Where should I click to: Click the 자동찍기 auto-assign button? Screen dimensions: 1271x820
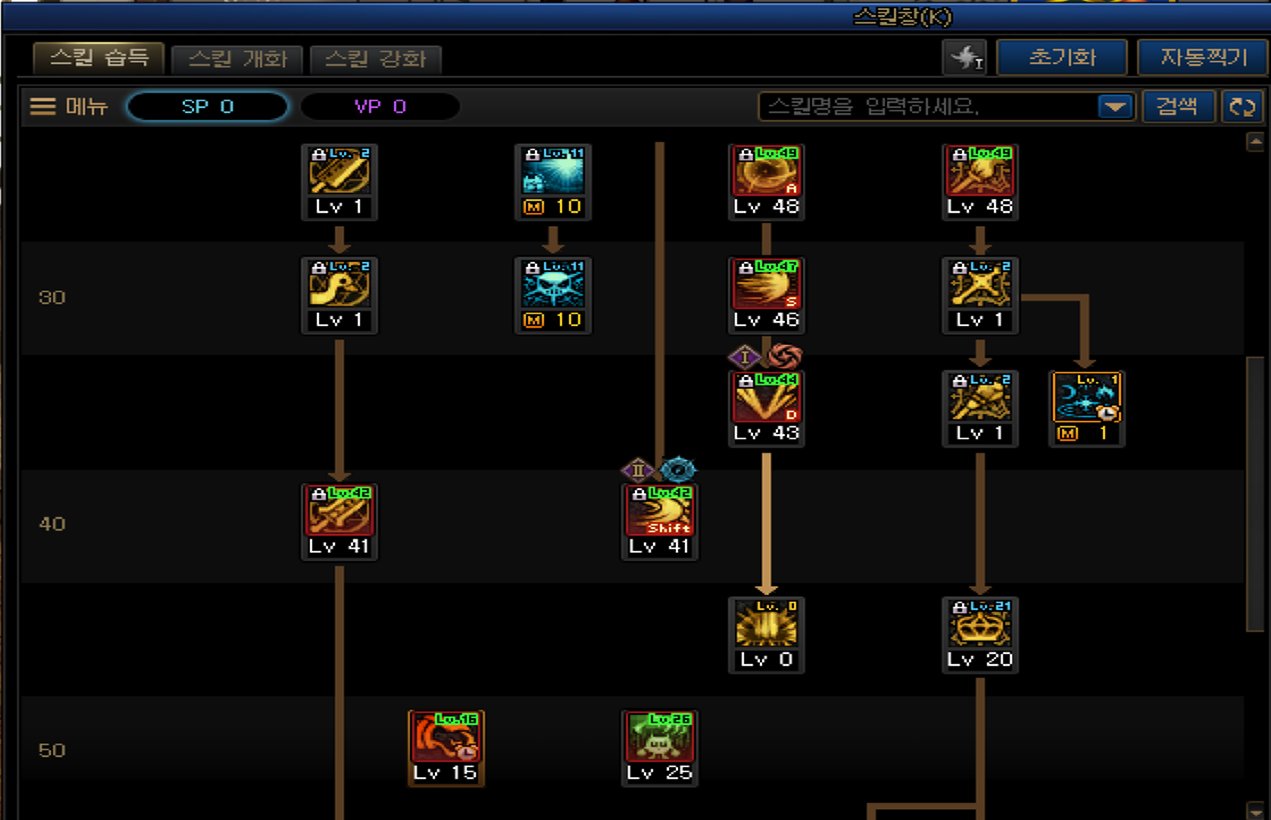click(x=1203, y=58)
